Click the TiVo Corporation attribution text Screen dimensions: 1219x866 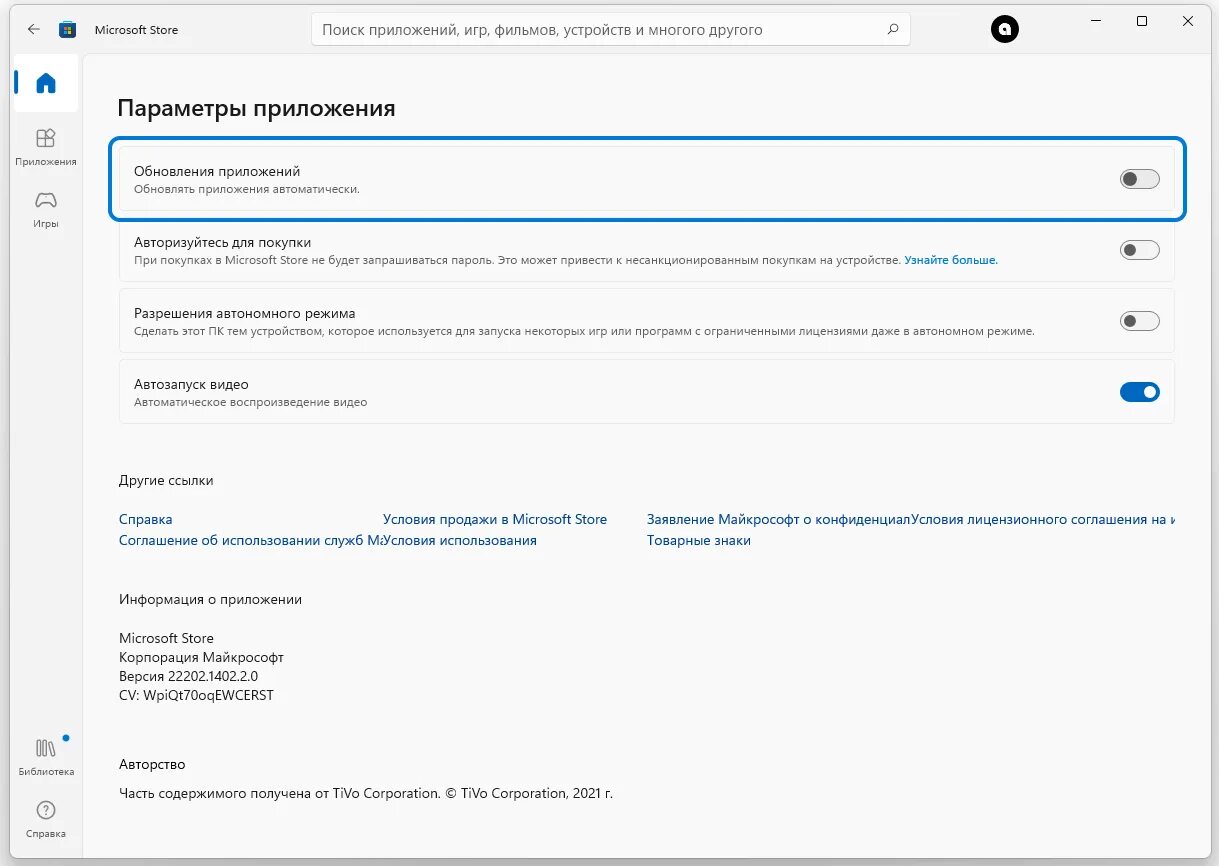click(366, 794)
